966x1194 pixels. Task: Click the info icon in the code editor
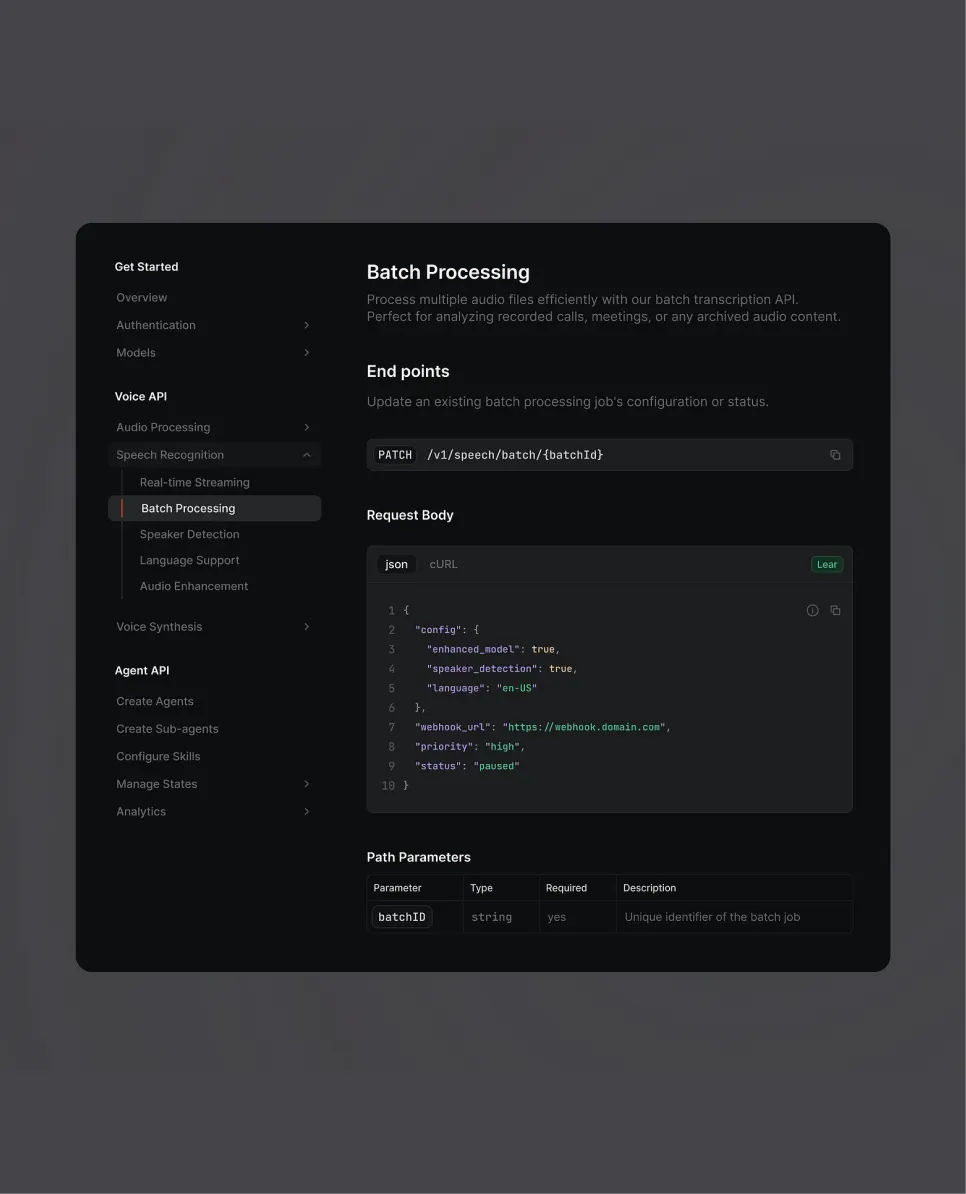tap(812, 610)
